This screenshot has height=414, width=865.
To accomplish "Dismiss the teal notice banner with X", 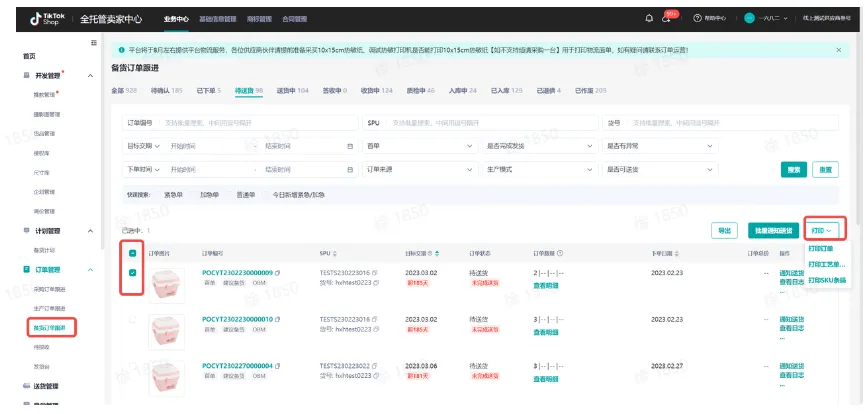I will click(839, 50).
